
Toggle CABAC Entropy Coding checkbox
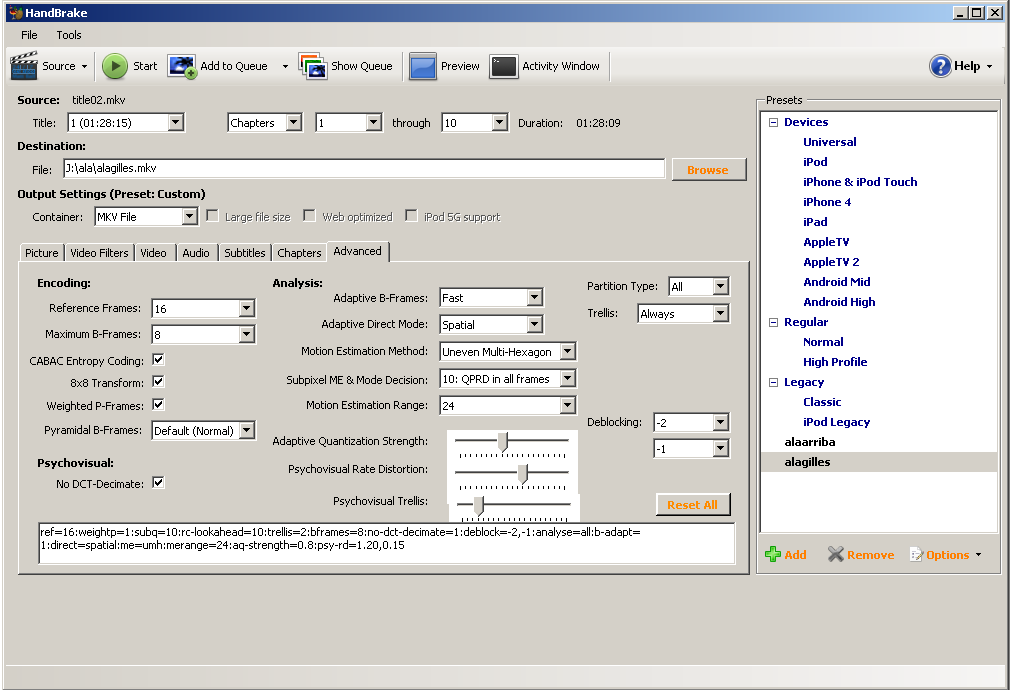158,359
